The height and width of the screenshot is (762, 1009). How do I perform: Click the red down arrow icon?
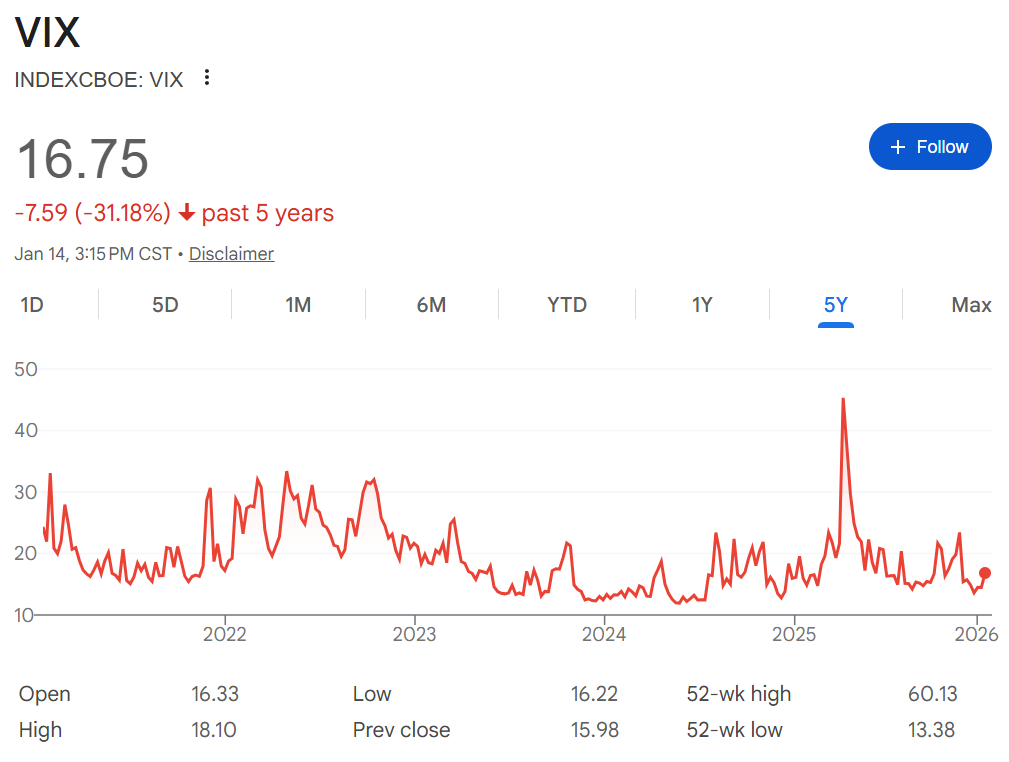pos(187,213)
